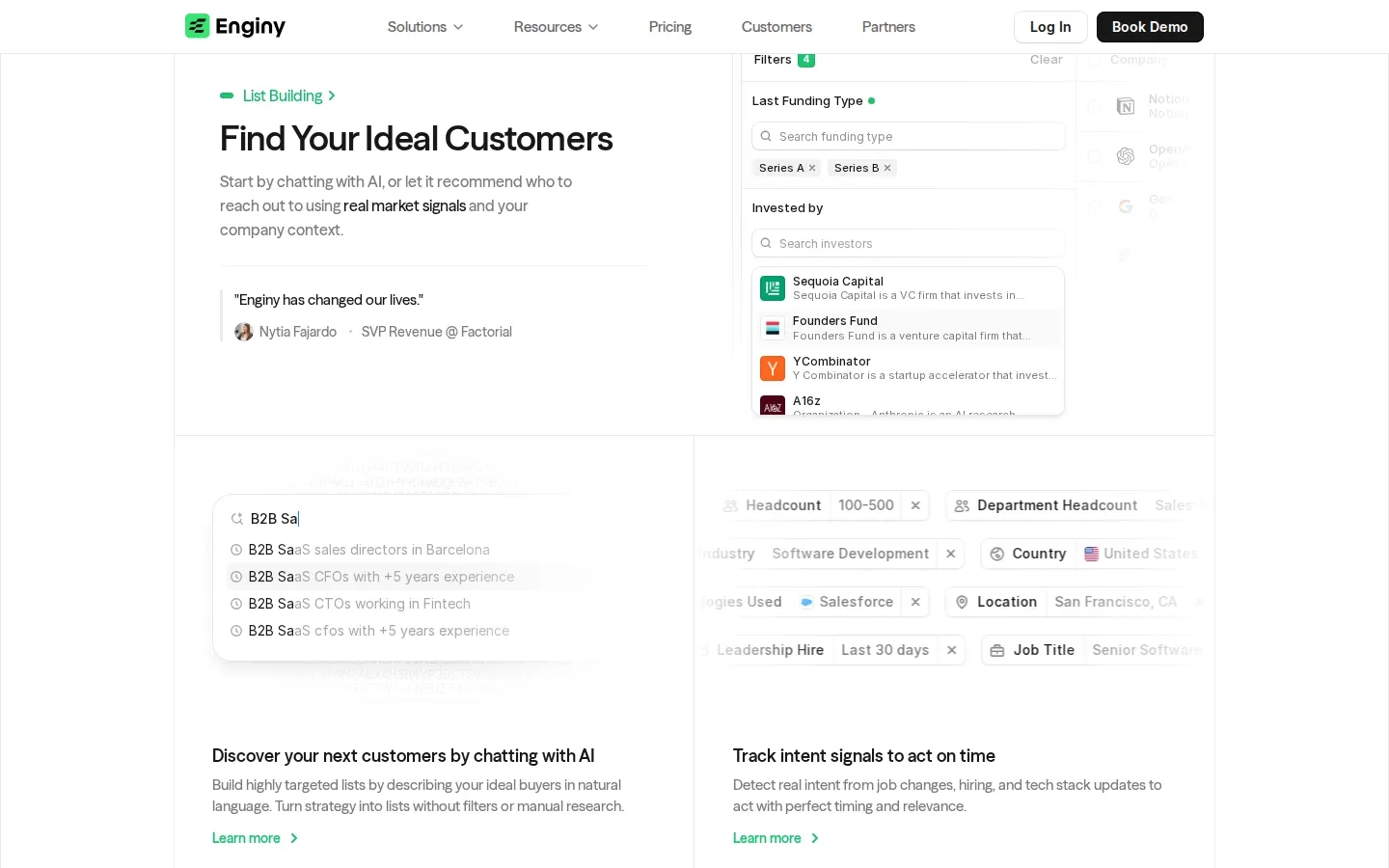Viewport: 1389px width, 868px height.
Task: Tick the Company header checkbox
Action: click(x=1095, y=60)
